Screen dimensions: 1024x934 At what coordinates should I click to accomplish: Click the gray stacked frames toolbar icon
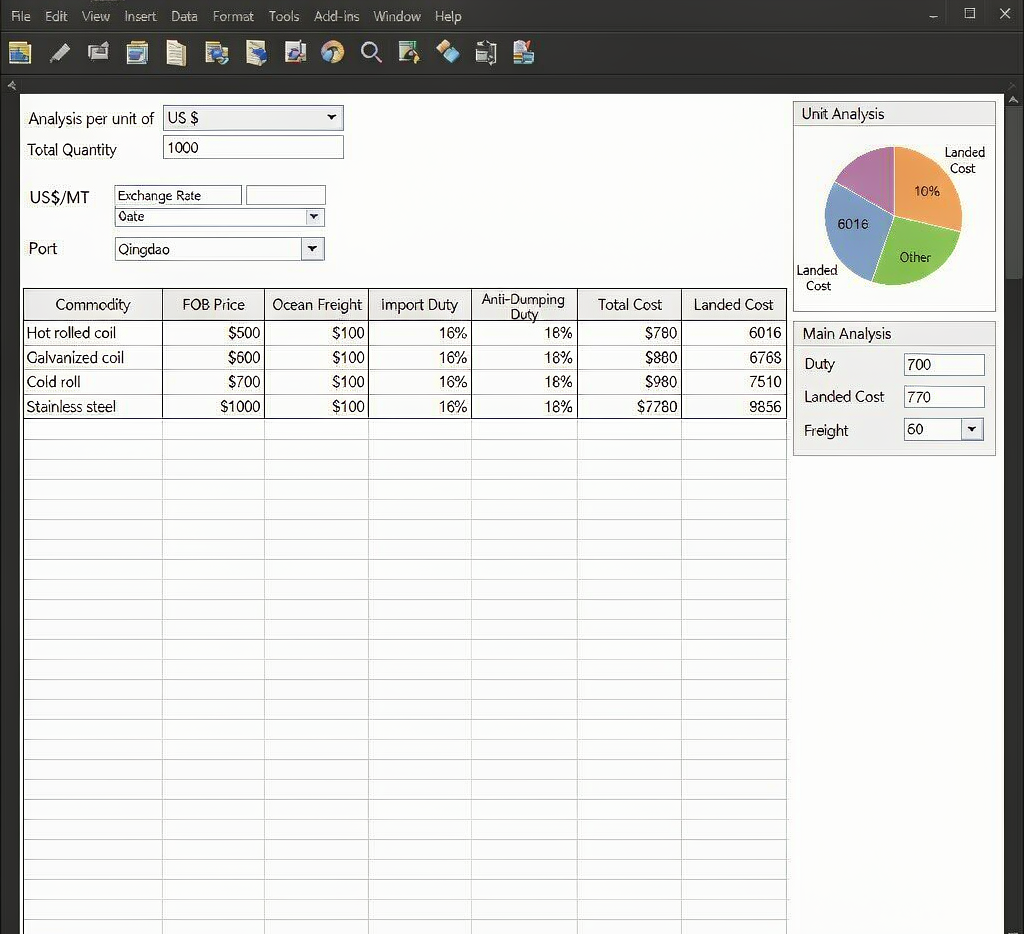98,52
